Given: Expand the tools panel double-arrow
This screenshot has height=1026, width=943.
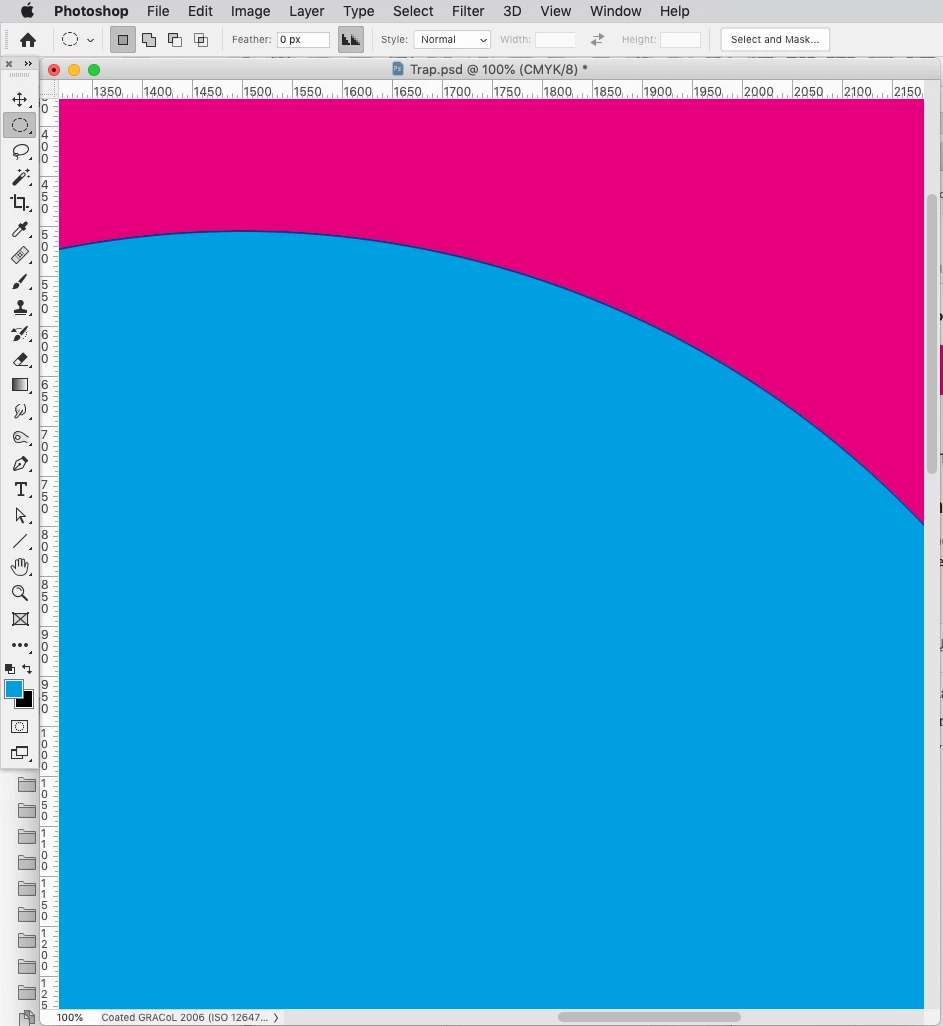Looking at the screenshot, I should 27,63.
